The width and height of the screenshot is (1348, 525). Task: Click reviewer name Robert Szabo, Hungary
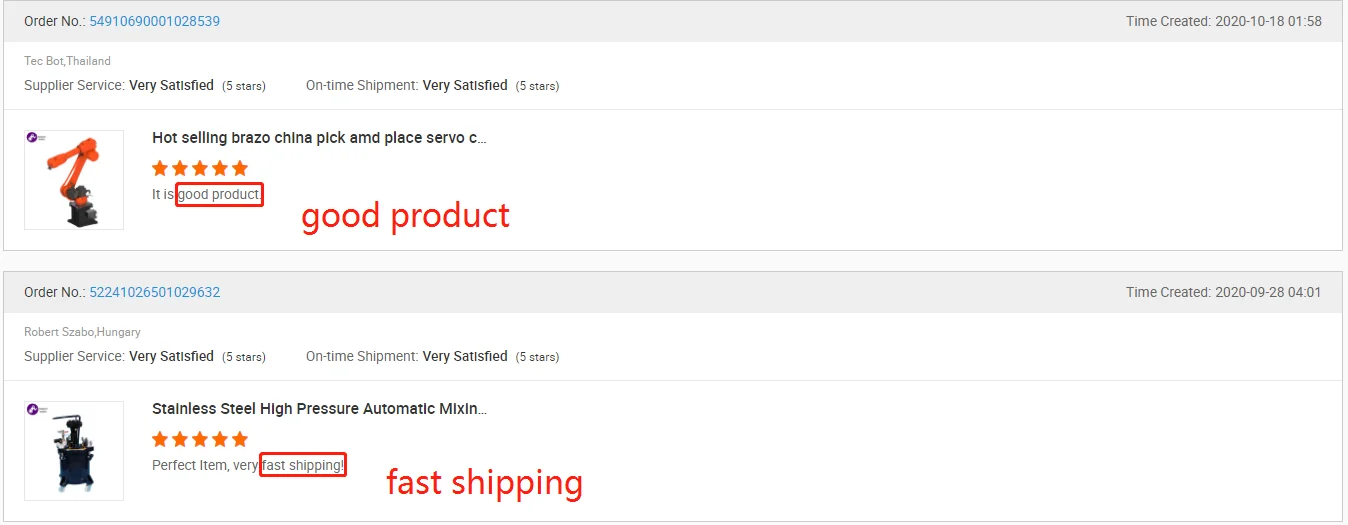(82, 332)
